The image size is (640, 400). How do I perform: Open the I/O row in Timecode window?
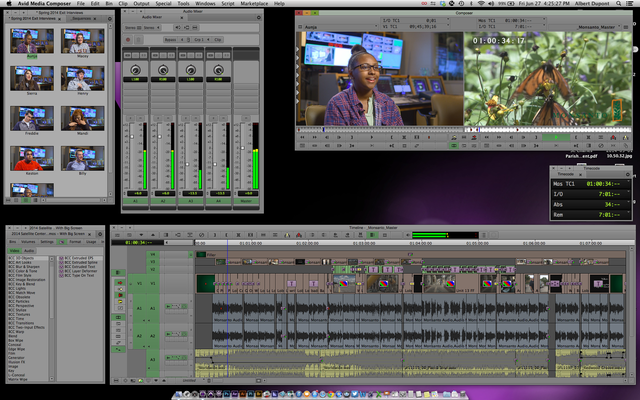coord(590,194)
